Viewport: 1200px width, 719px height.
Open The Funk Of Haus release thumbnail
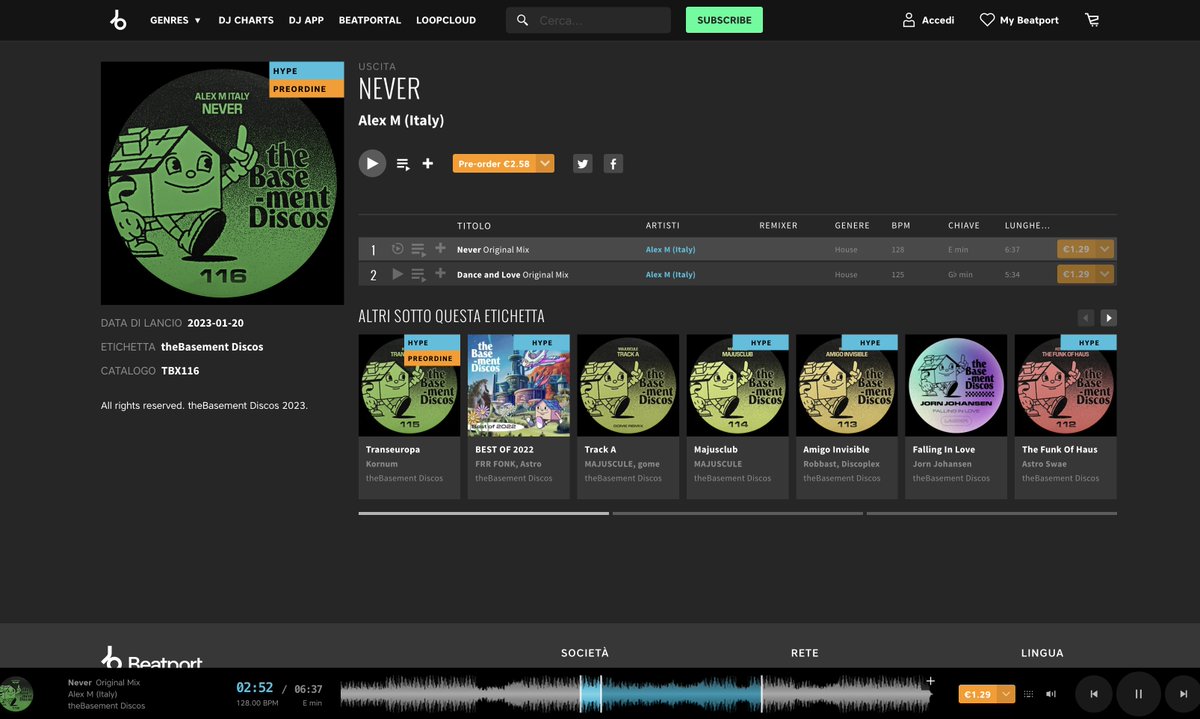click(1066, 386)
